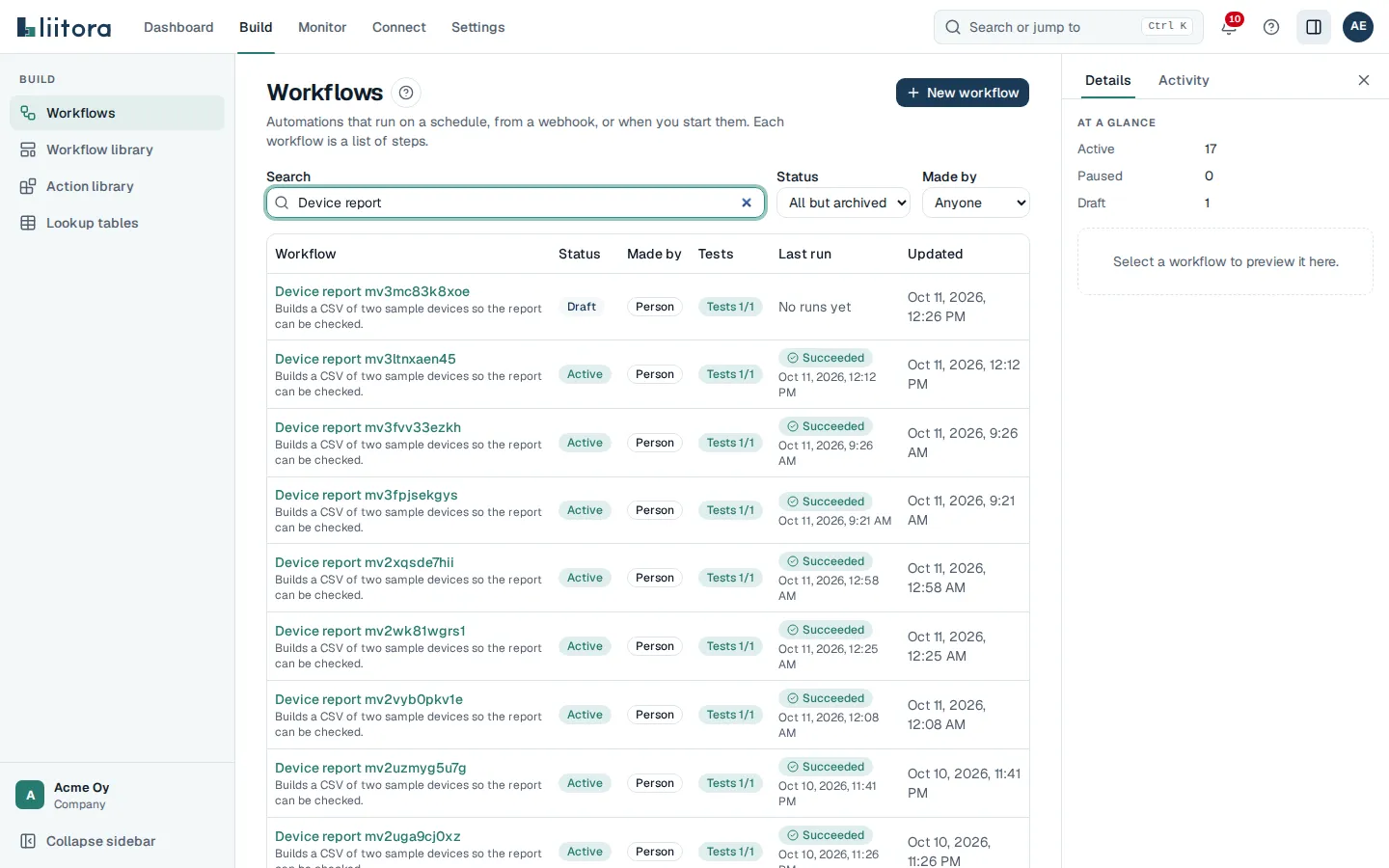The width and height of the screenshot is (1389, 868).
Task: Click the Collapse sidebar icon
Action: 28,841
